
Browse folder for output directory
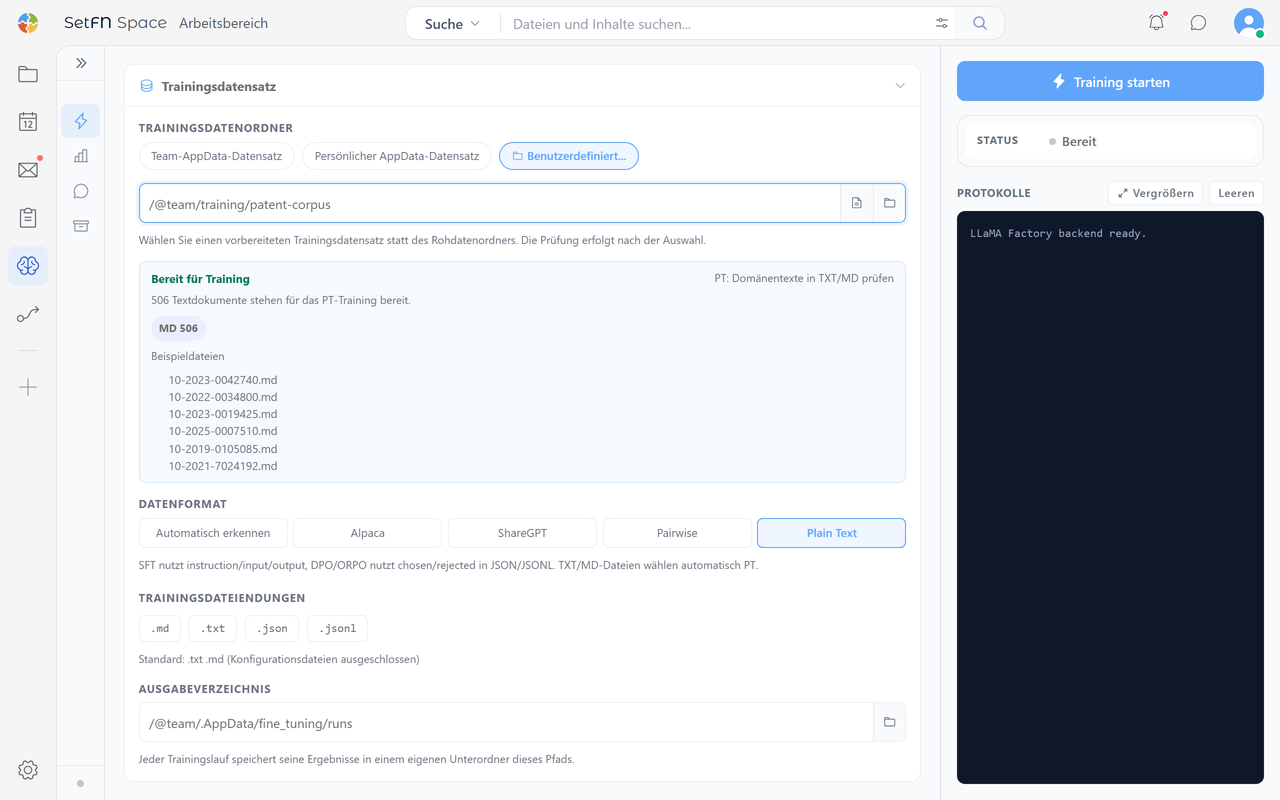click(x=889, y=722)
